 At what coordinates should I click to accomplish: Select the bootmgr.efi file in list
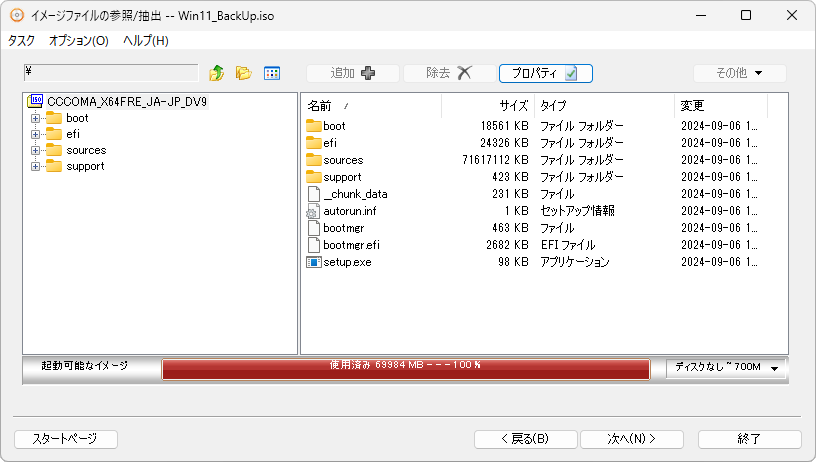point(351,245)
